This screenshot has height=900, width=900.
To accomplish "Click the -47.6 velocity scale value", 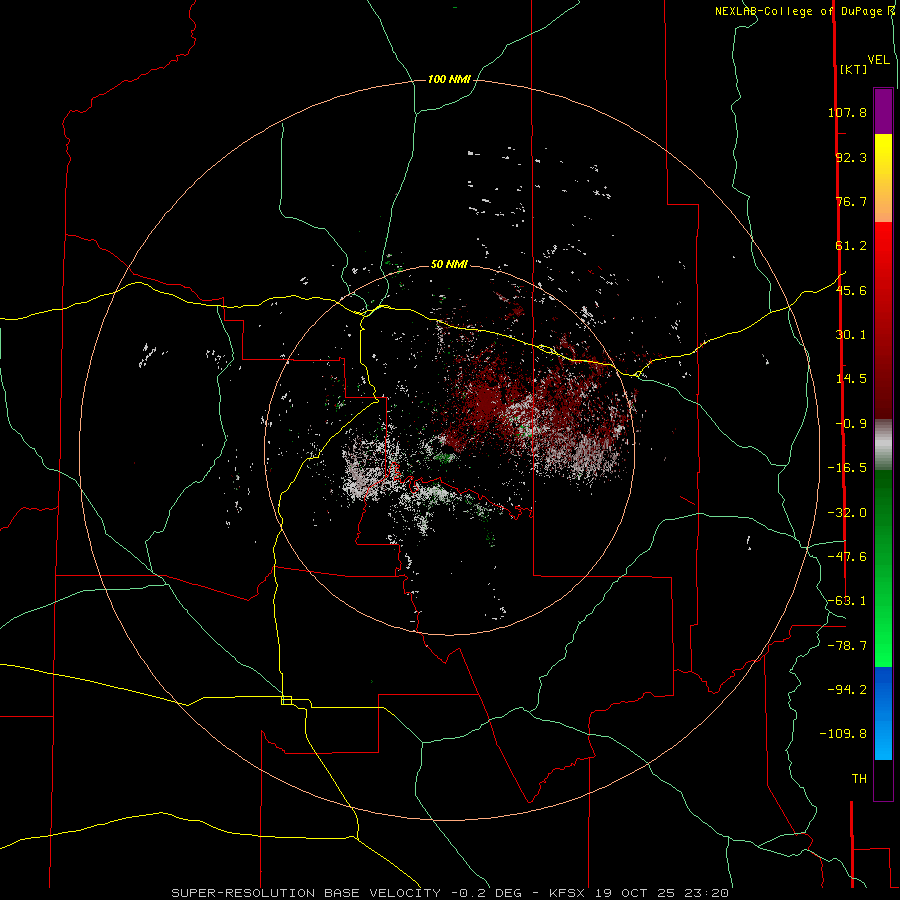I will click(847, 557).
